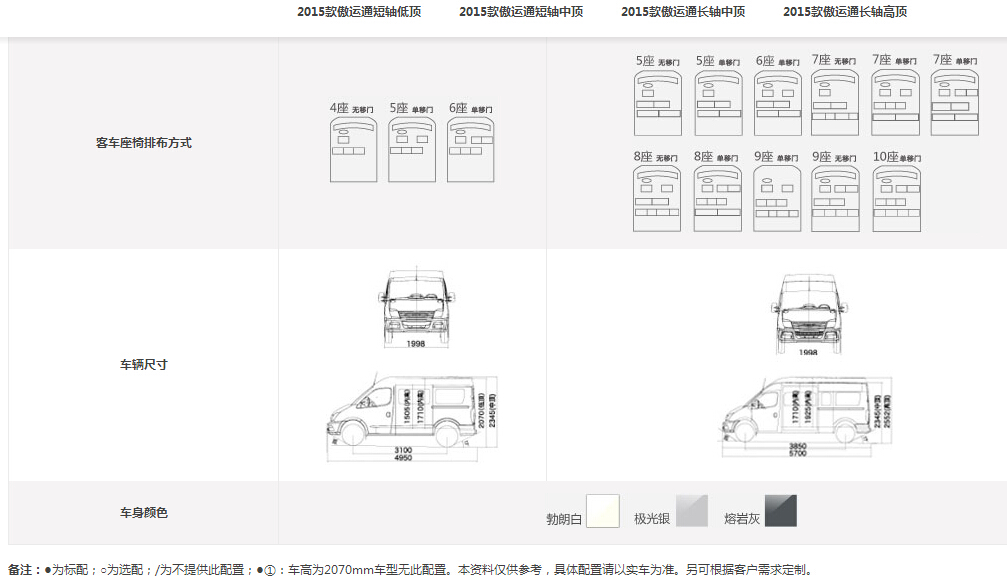
Task: Switch to 2015款傲运通短轴中顶 column header
Action: [x=521, y=12]
